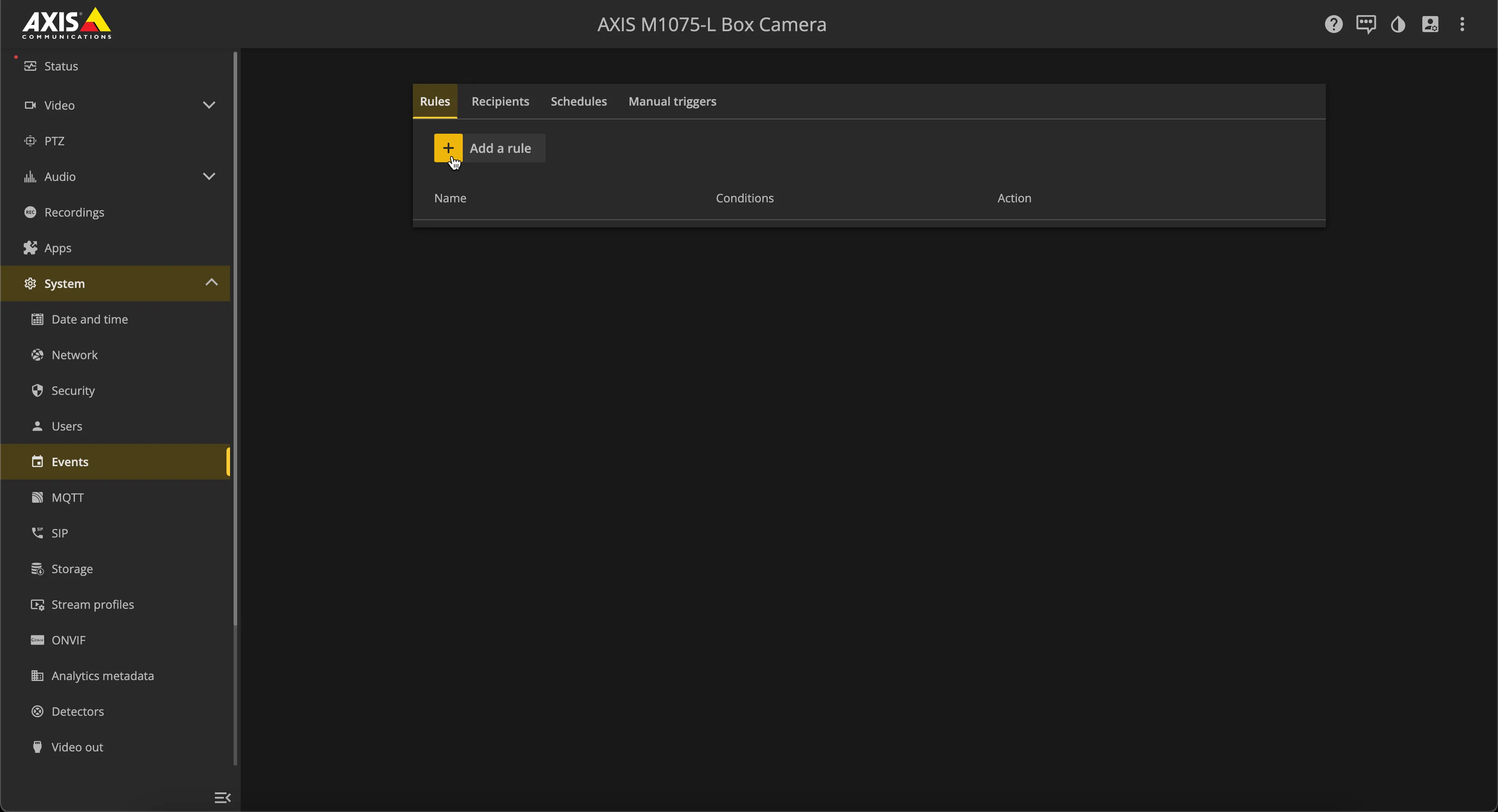This screenshot has width=1498, height=812.
Task: Click the PTZ sidebar item
Action: [x=115, y=141]
